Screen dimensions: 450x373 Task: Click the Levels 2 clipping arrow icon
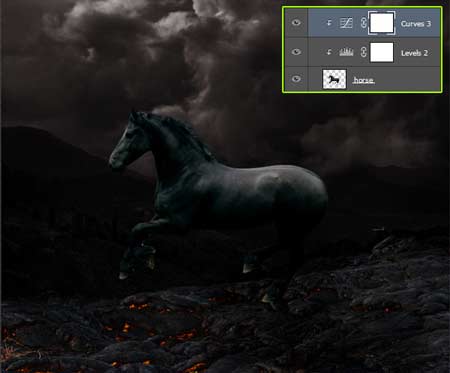pyautogui.click(x=329, y=52)
